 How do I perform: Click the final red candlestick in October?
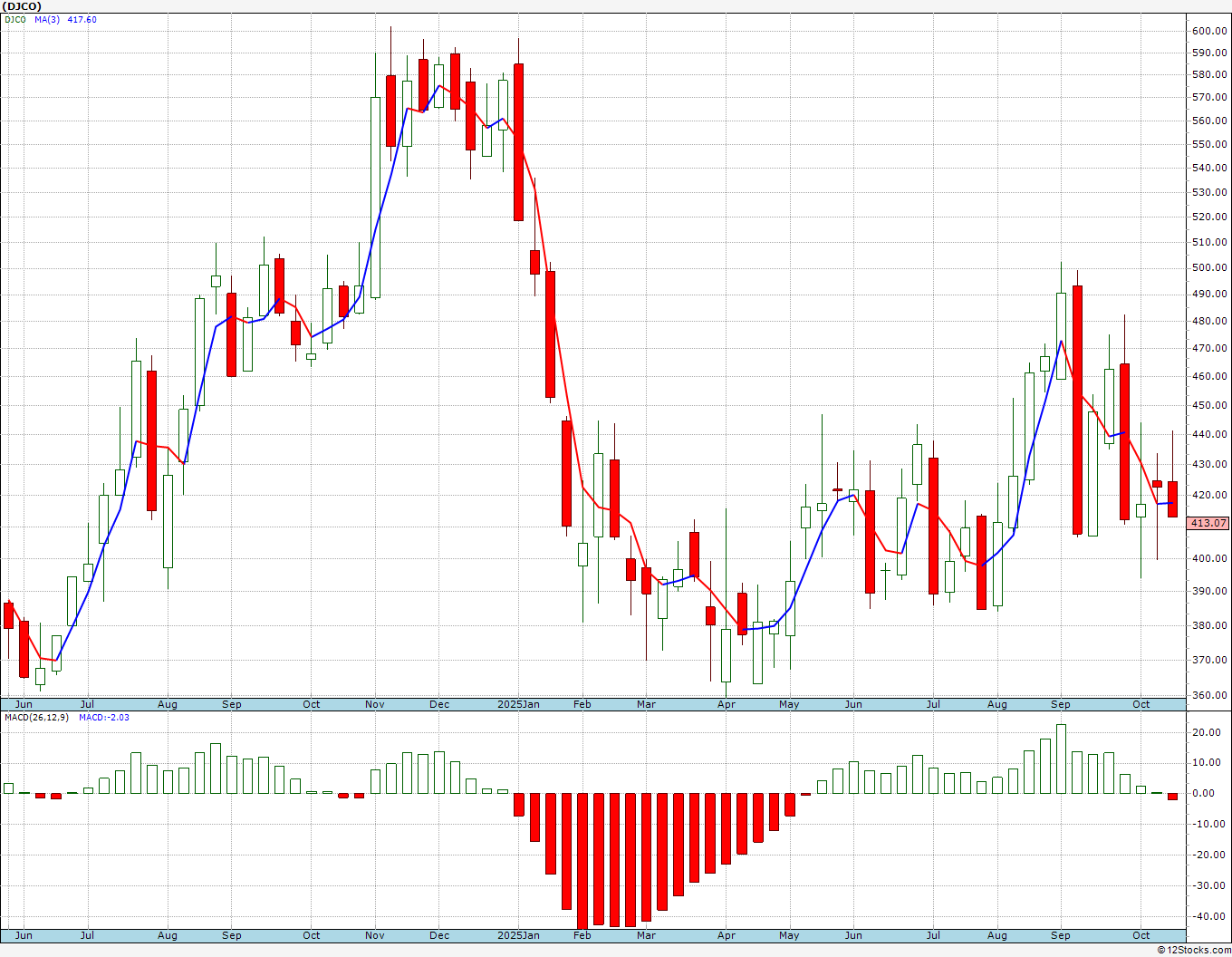tap(1172, 499)
